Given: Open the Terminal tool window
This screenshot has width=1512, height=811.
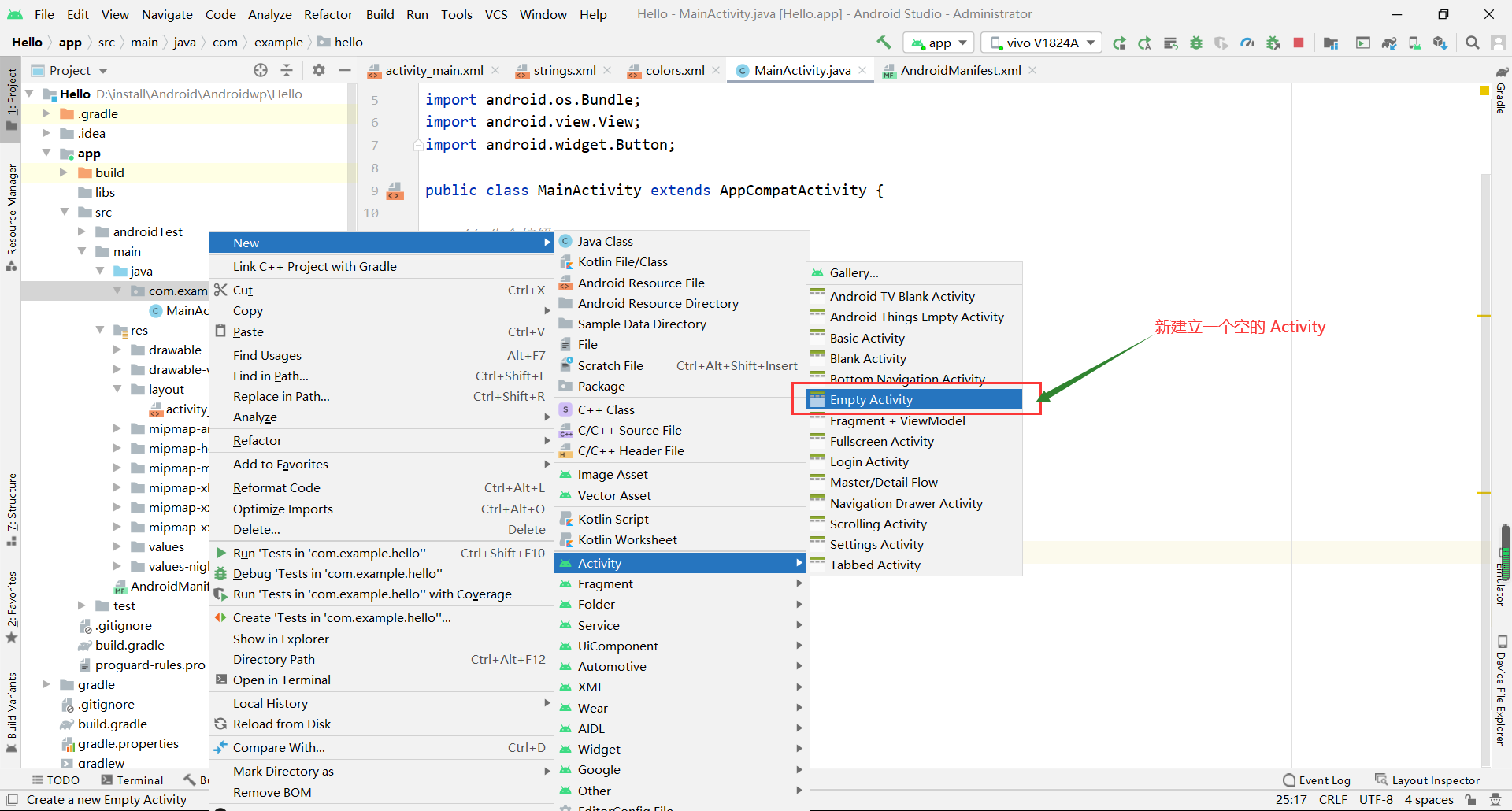Looking at the screenshot, I should (132, 780).
